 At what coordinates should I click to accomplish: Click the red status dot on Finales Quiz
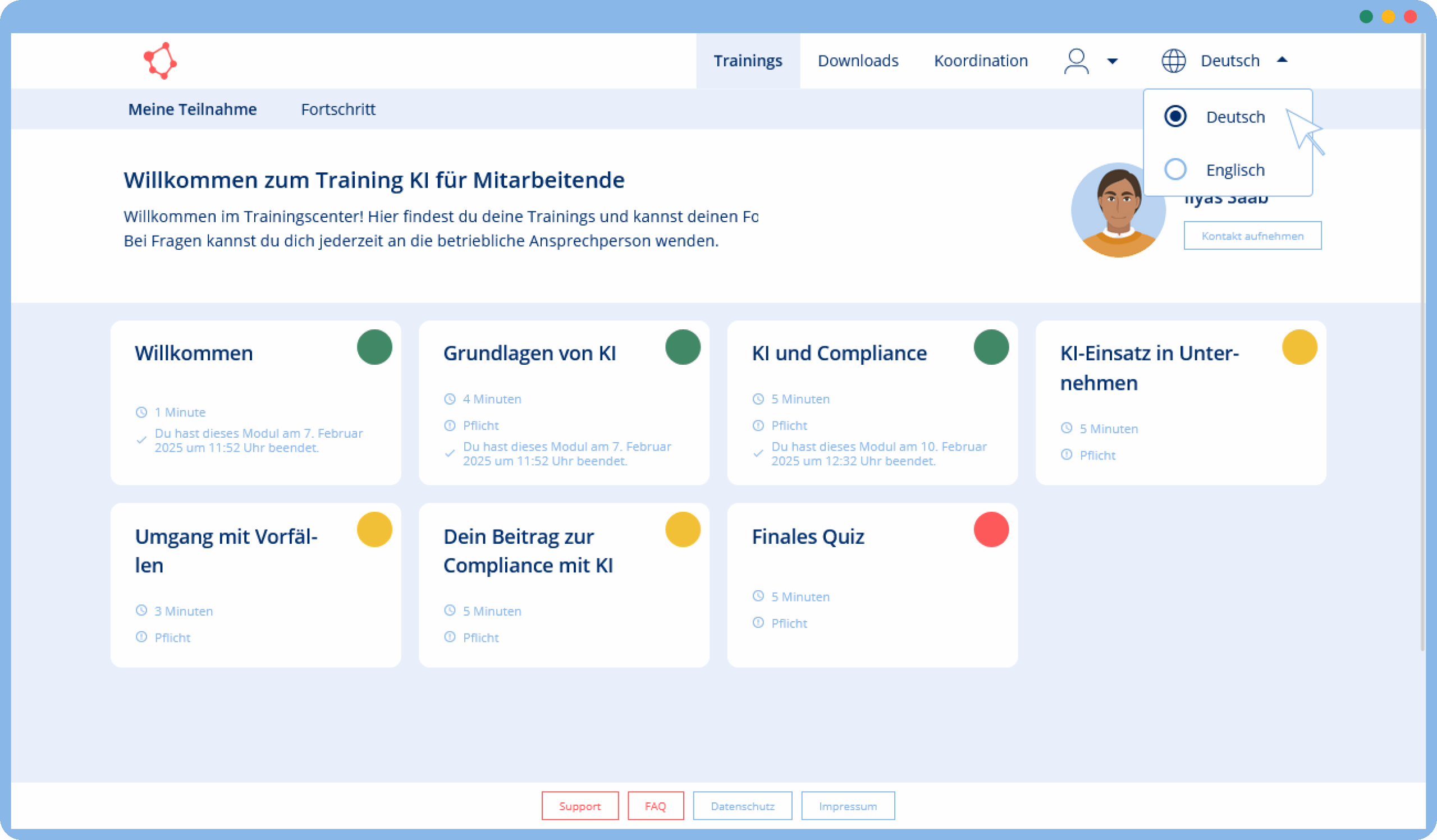point(991,529)
